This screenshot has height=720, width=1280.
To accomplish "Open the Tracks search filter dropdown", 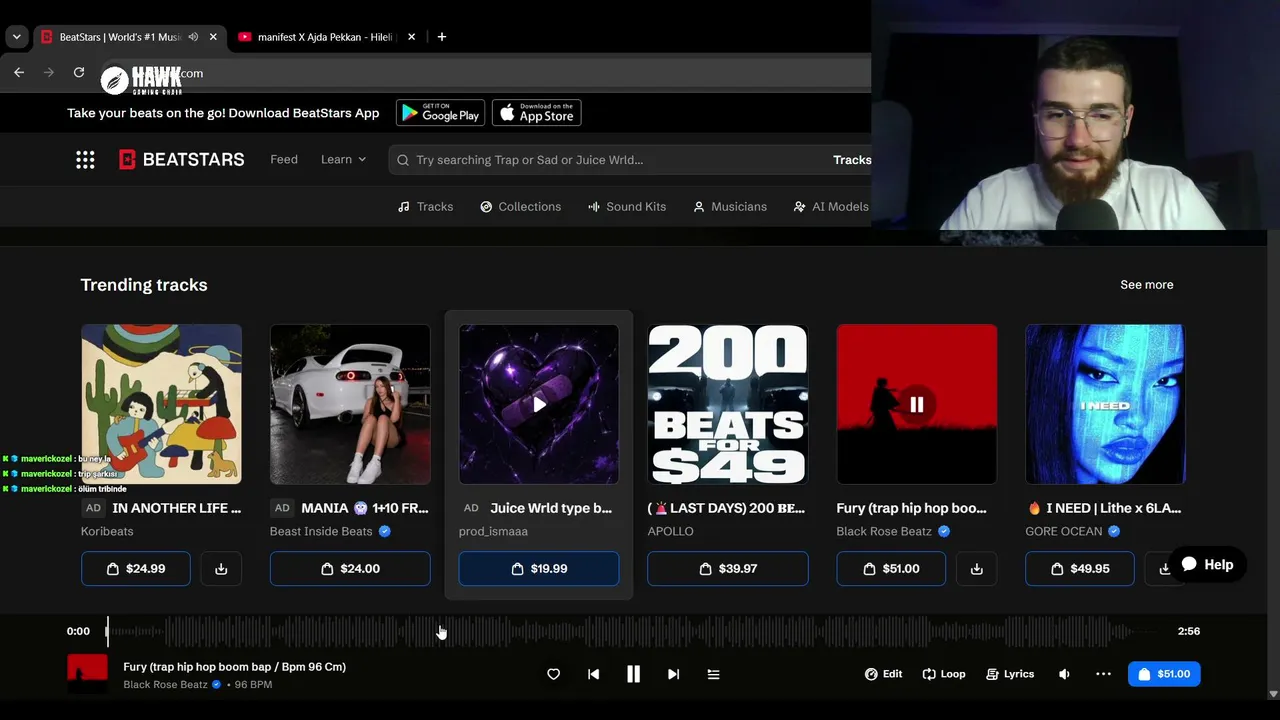I will coord(851,160).
